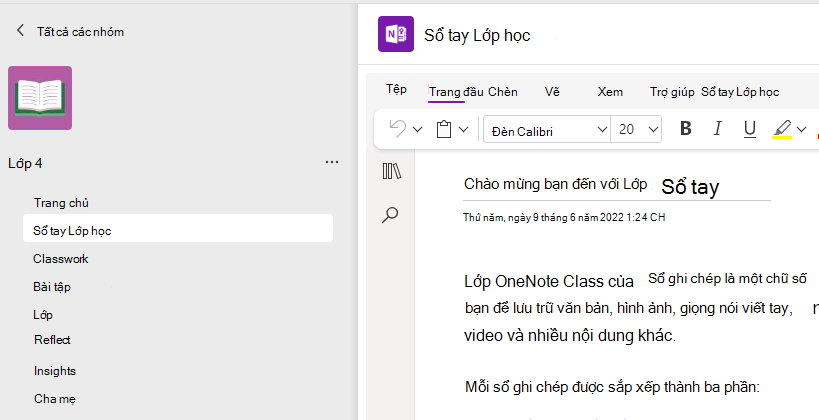
Task: Apply yellow text highlight color
Action: [x=782, y=129]
